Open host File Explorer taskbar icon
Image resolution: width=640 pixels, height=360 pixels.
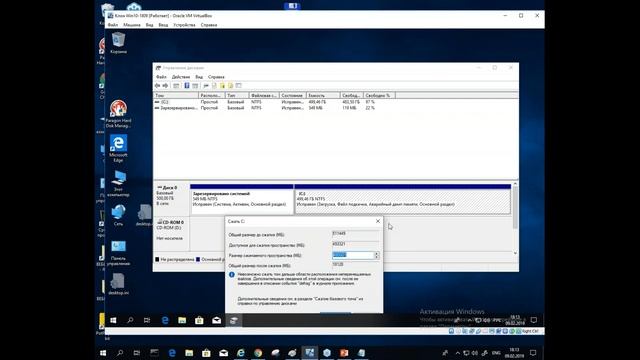point(189,353)
